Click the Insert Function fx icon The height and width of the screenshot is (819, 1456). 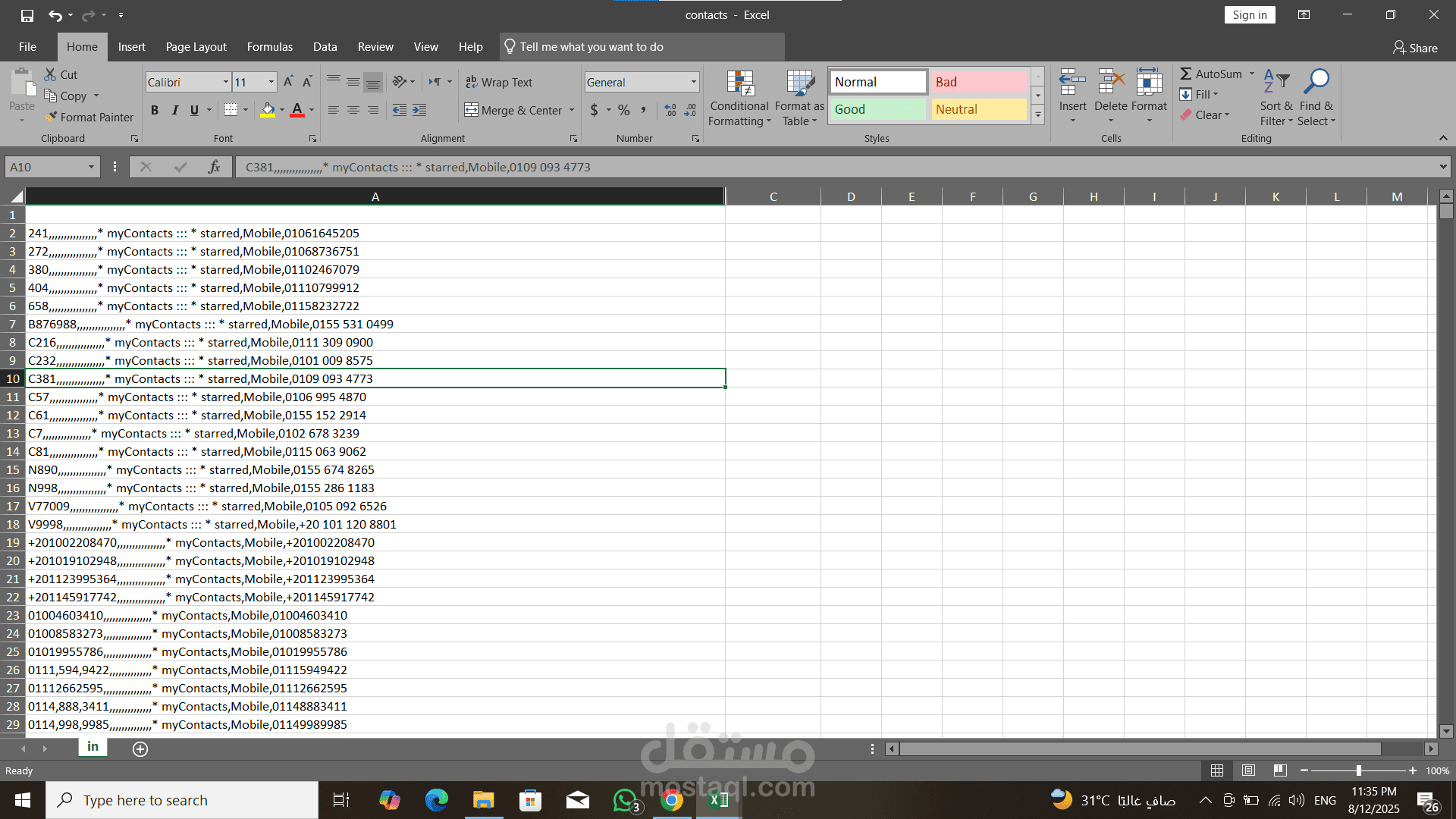pyautogui.click(x=215, y=167)
